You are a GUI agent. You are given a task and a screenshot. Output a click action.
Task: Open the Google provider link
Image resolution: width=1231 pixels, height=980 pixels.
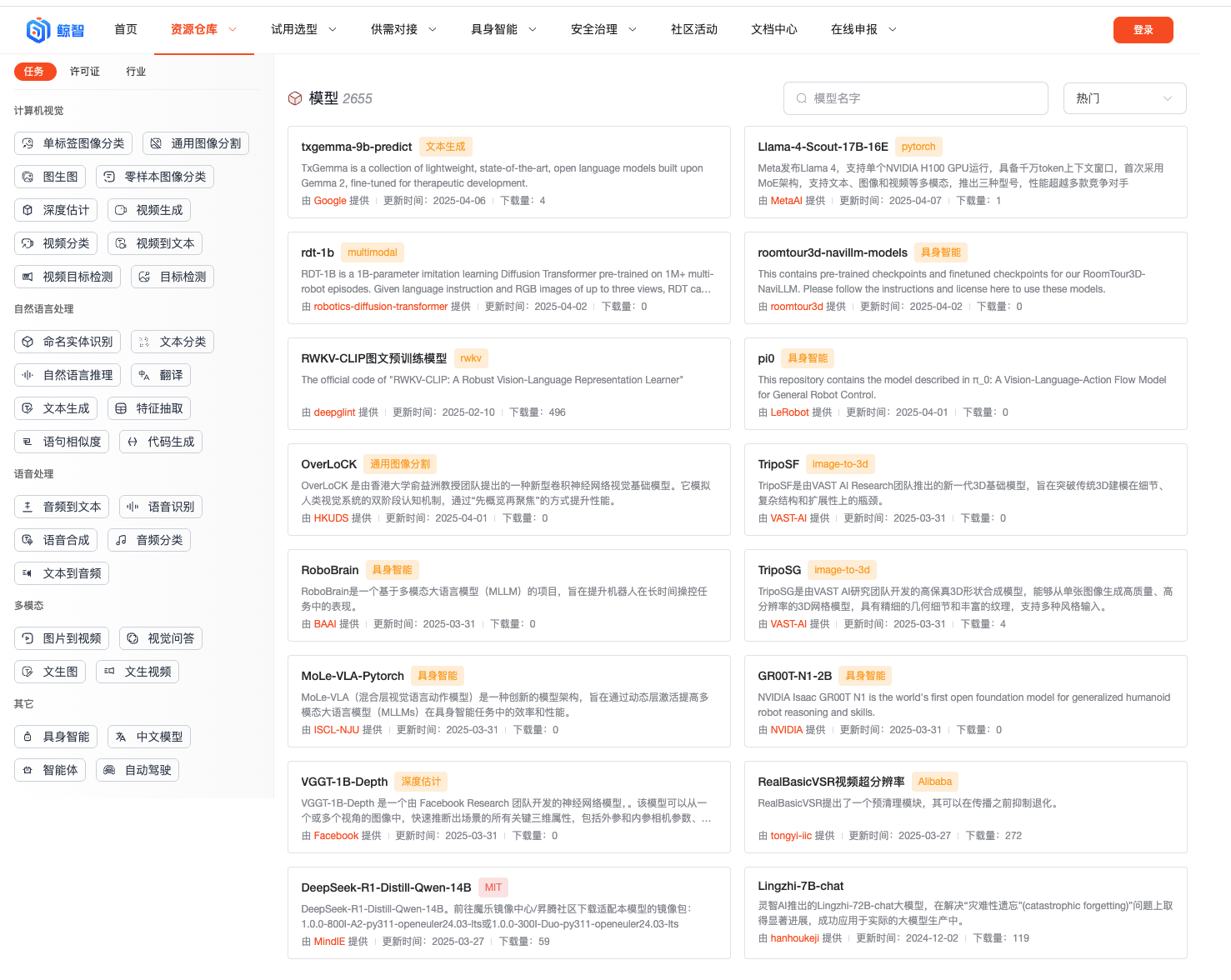[x=330, y=201]
